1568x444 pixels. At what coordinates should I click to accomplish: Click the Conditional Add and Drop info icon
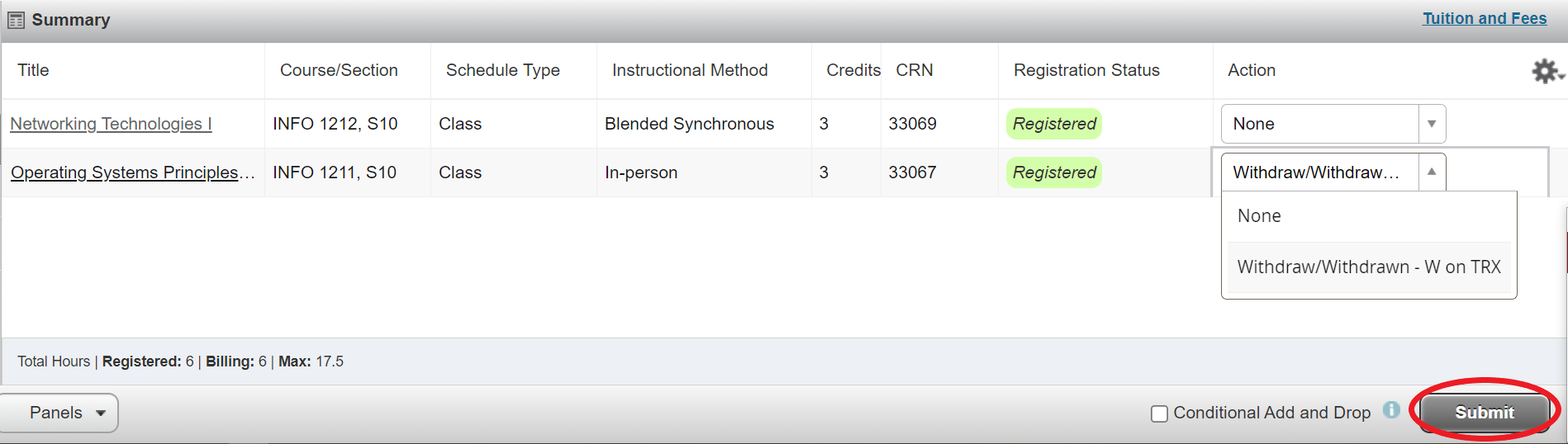click(x=1391, y=410)
